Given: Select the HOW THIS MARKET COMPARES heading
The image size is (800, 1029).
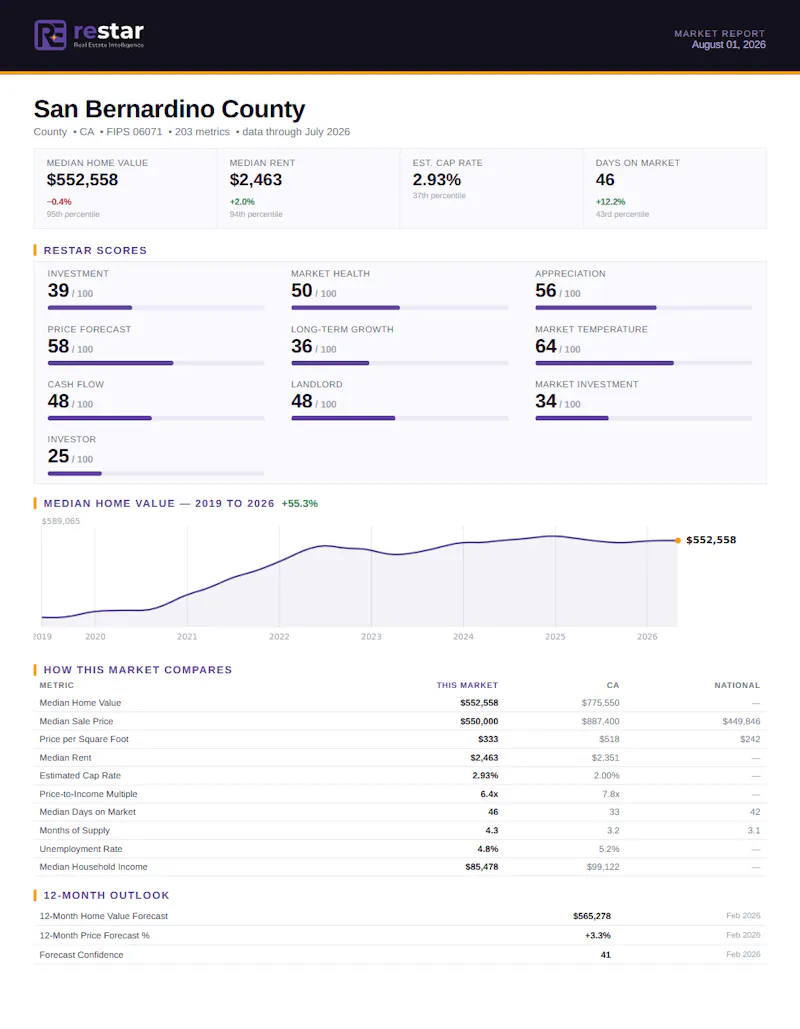Looking at the screenshot, I should click(138, 670).
